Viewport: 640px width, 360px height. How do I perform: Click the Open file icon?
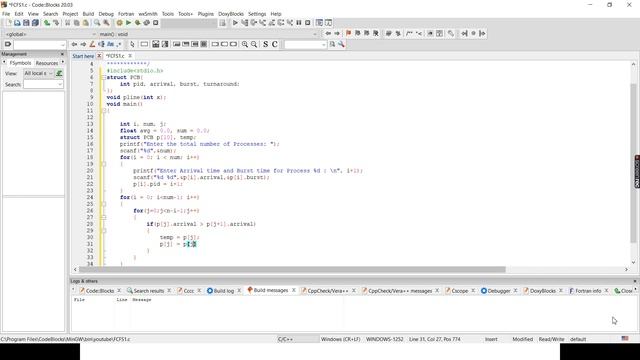point(17,23)
